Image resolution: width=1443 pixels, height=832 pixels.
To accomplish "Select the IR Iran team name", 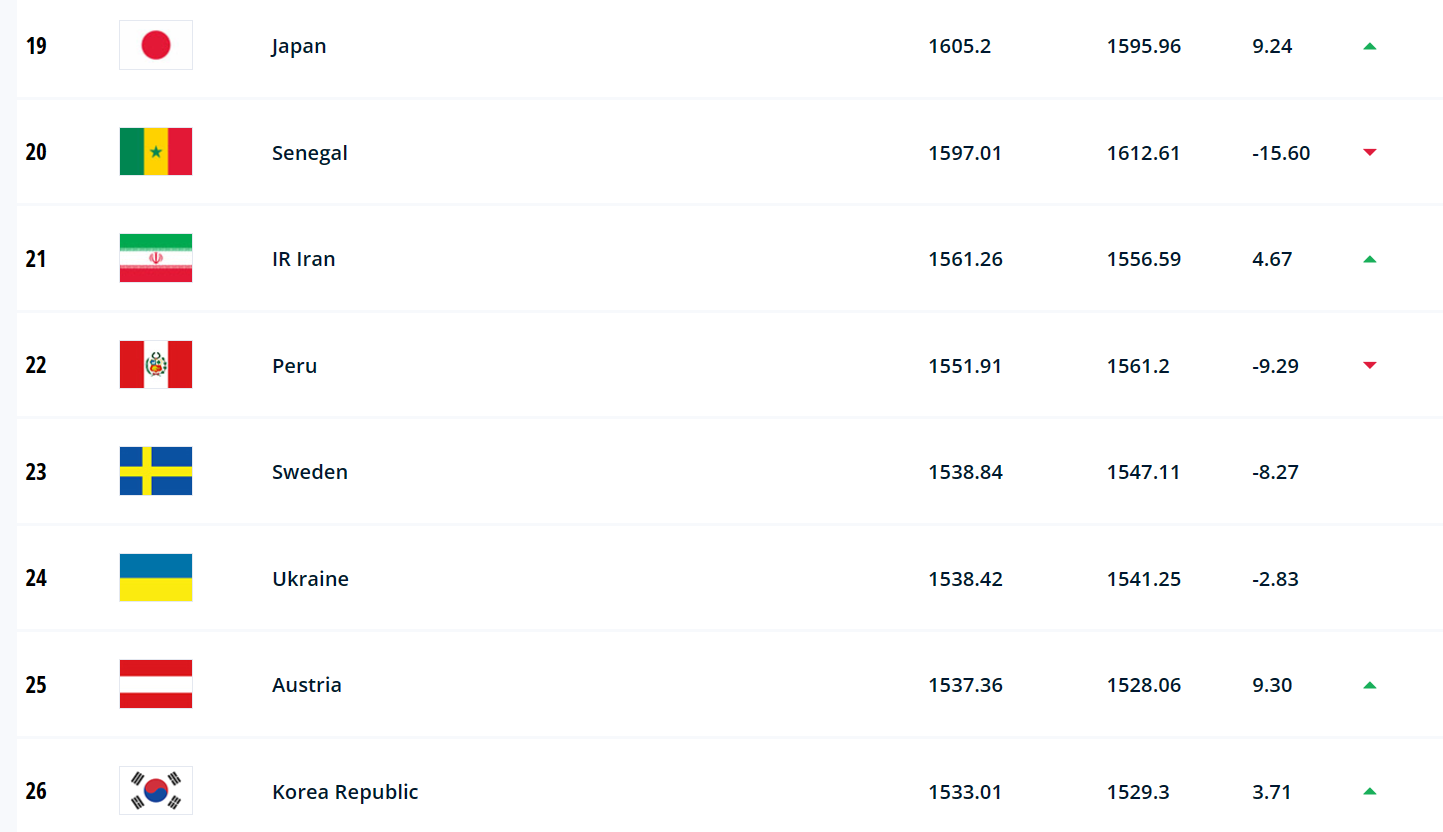I will coord(304,259).
